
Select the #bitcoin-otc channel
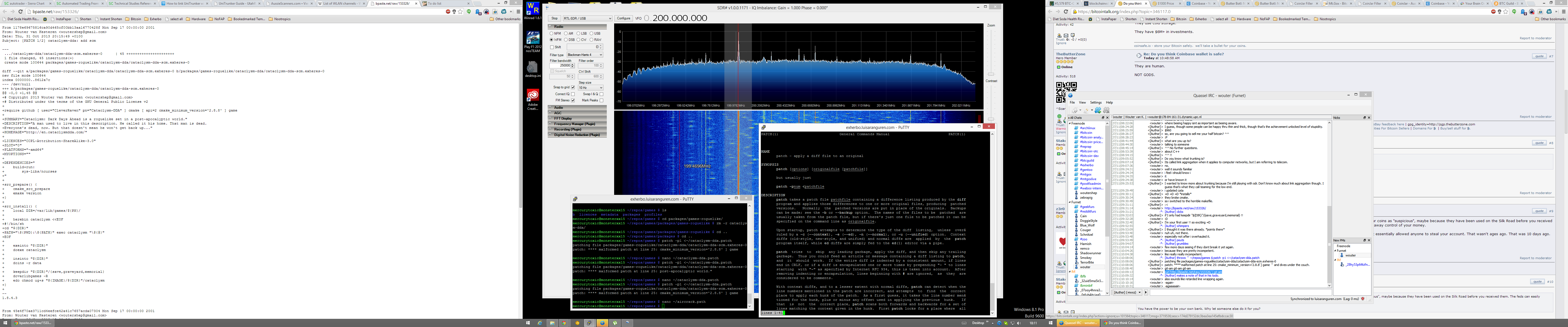(1089, 151)
